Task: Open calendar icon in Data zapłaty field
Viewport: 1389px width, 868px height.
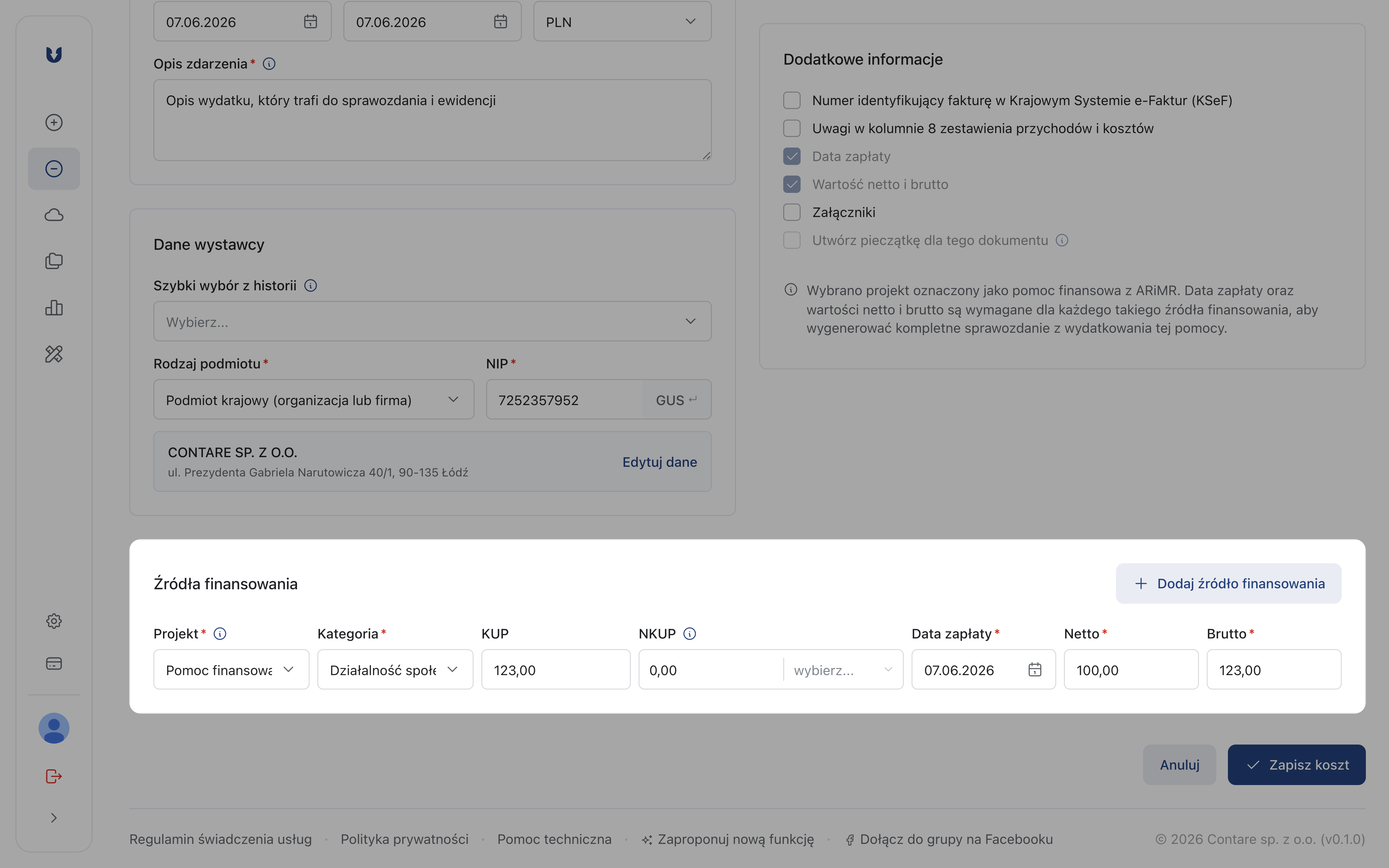Action: point(1035,669)
